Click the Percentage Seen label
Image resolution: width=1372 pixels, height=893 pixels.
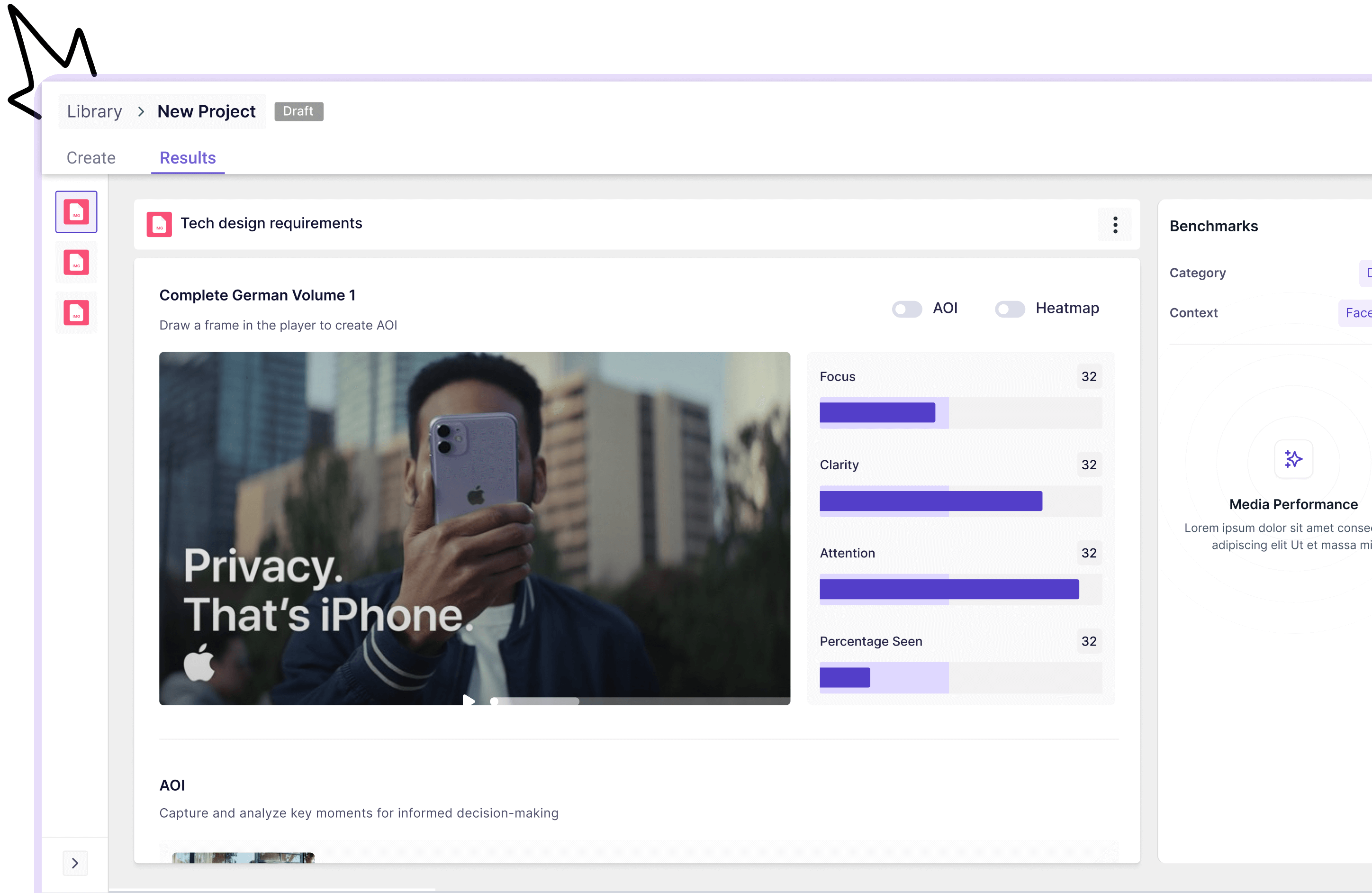[870, 641]
